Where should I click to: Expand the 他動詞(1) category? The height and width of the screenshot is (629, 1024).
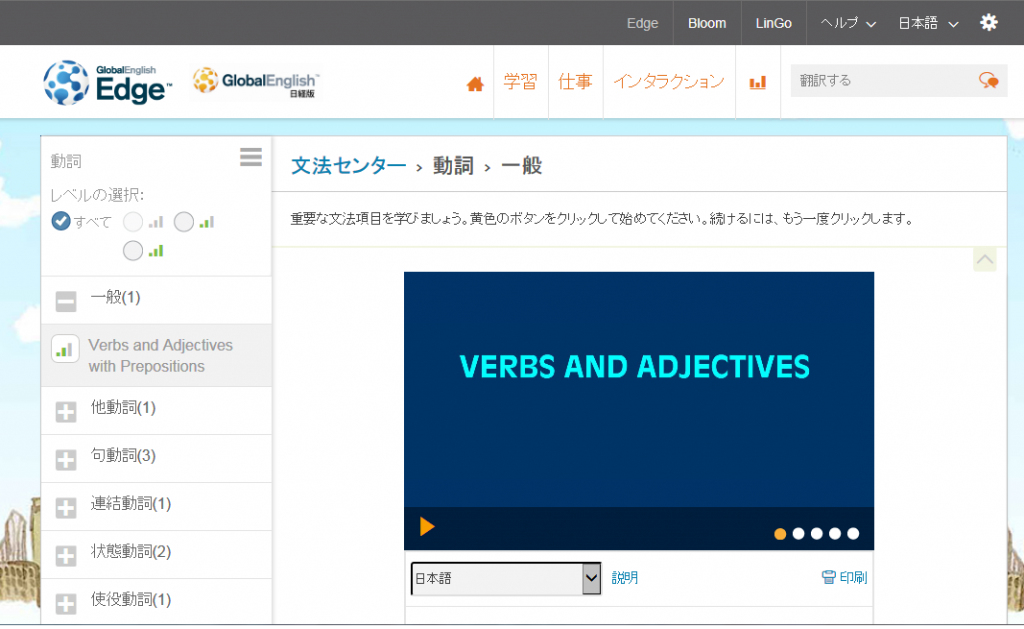pos(65,411)
